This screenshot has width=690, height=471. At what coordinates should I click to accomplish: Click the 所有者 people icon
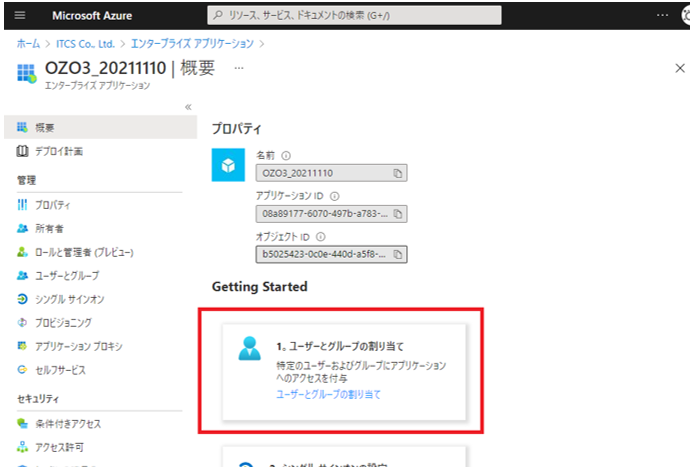[22, 228]
